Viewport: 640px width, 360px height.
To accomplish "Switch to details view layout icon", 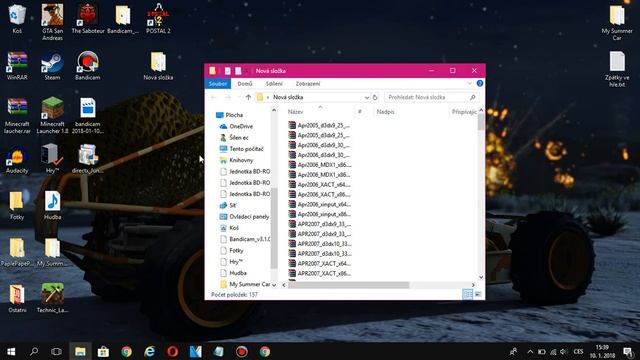I will click(467, 294).
